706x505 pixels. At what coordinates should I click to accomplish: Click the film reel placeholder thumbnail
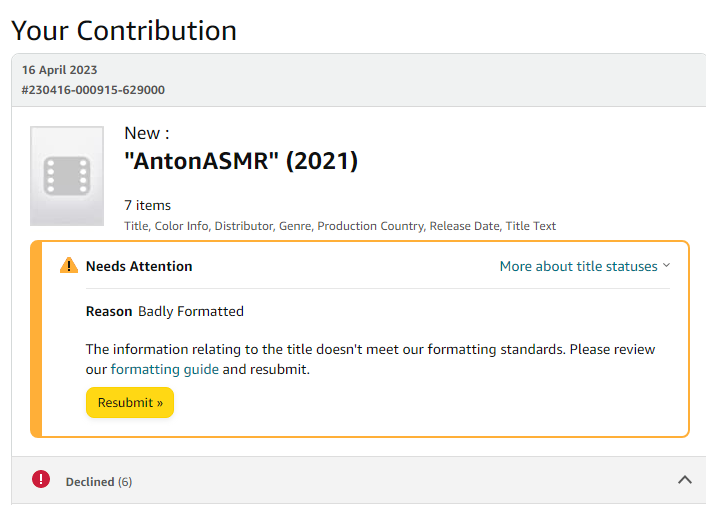tap(67, 176)
